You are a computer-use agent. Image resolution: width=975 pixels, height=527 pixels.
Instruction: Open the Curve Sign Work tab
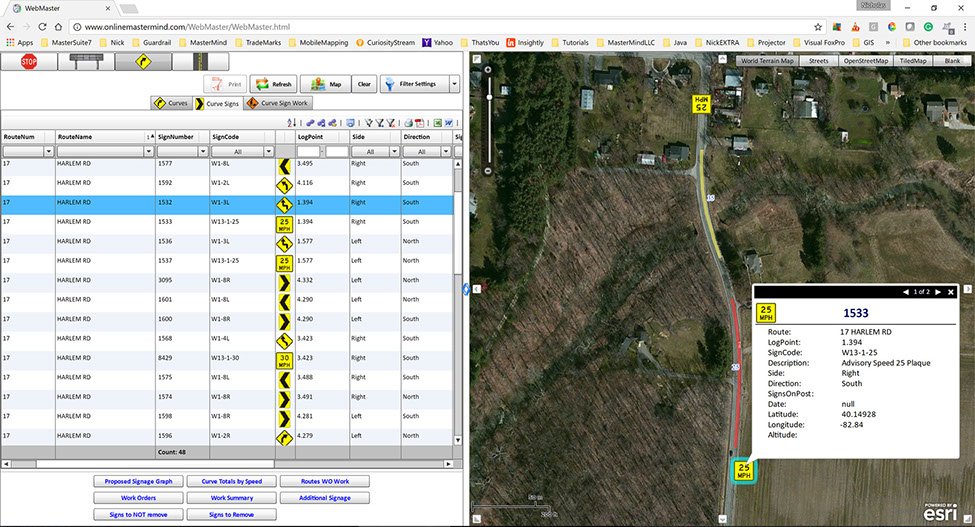click(278, 103)
